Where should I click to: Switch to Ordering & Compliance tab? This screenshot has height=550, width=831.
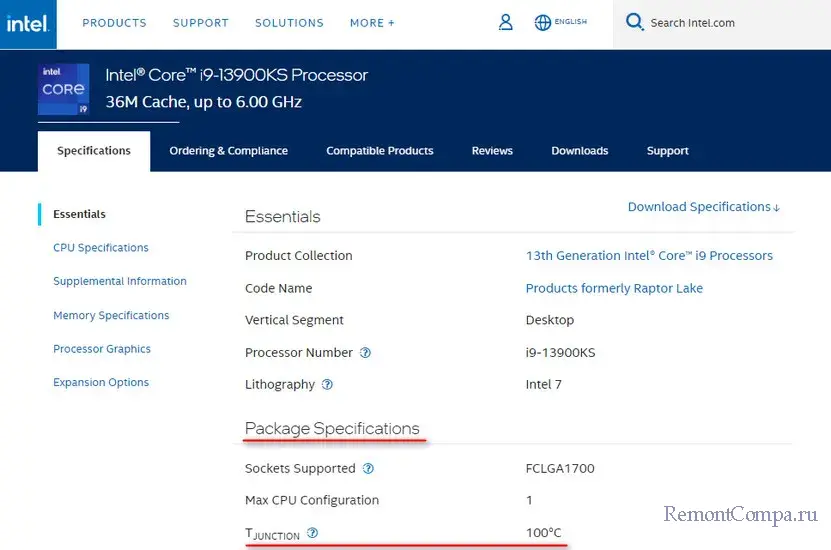pos(228,151)
